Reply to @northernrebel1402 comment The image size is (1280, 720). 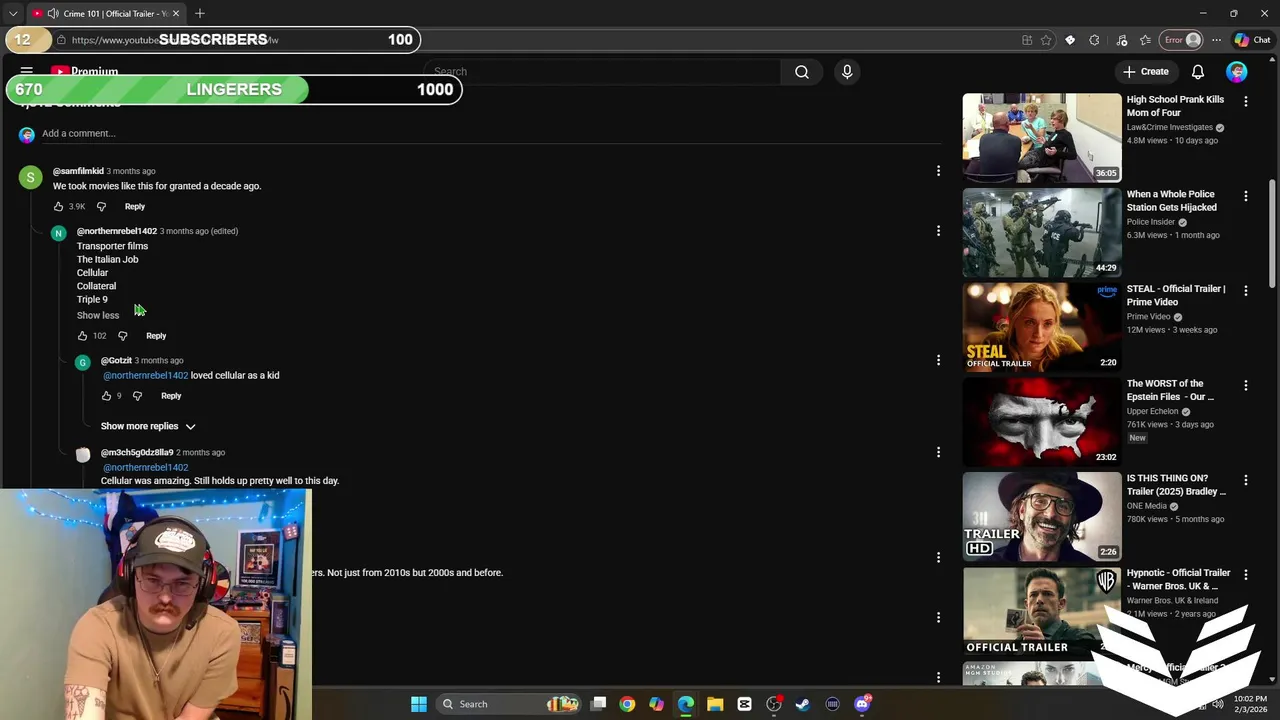click(156, 336)
